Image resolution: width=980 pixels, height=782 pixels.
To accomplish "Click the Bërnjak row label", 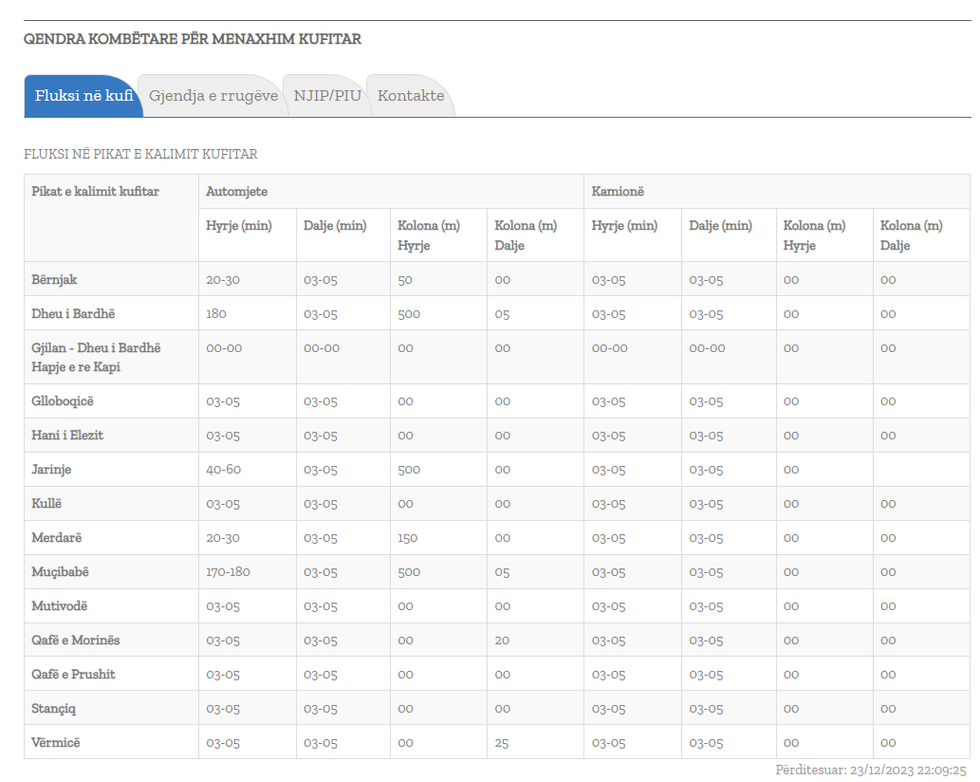I will 54,280.
